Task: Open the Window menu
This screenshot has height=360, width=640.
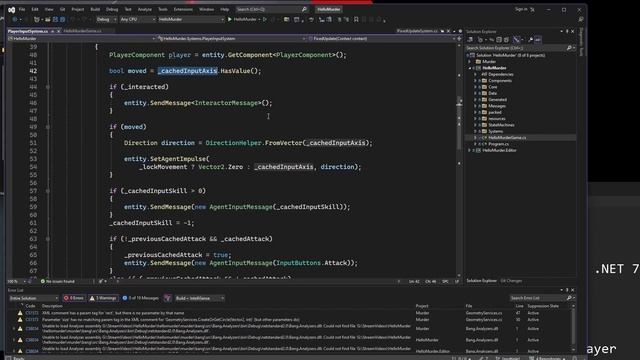Action: [x=206, y=9]
